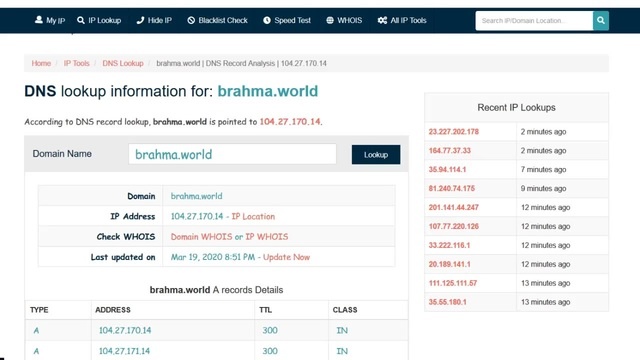This screenshot has width=640, height=360.
Task: Click the ADDRESS column header
Action: pos(113,310)
